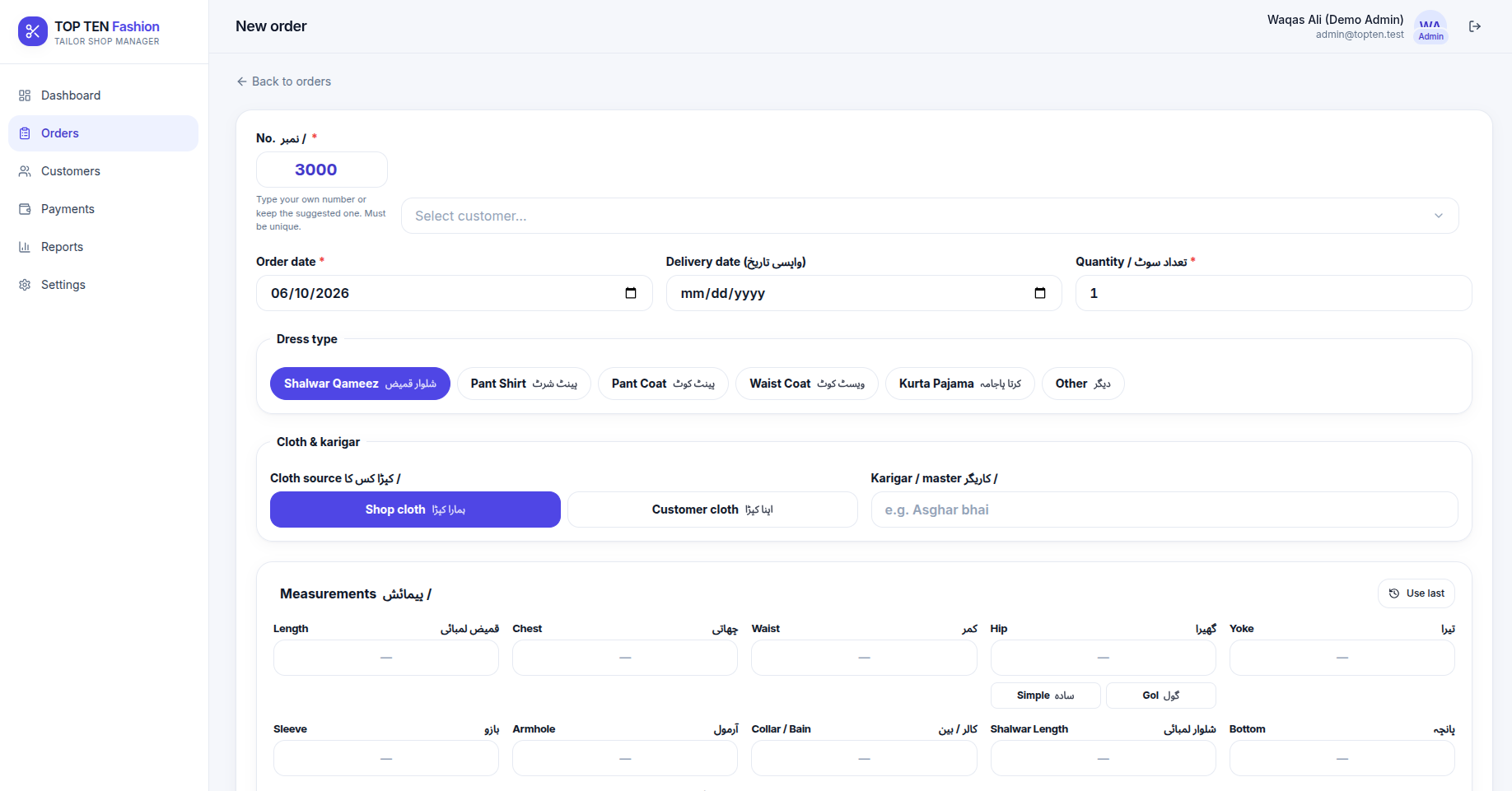The height and width of the screenshot is (791, 1512).
Task: Click the Yoke measurement input
Action: coord(1342,658)
